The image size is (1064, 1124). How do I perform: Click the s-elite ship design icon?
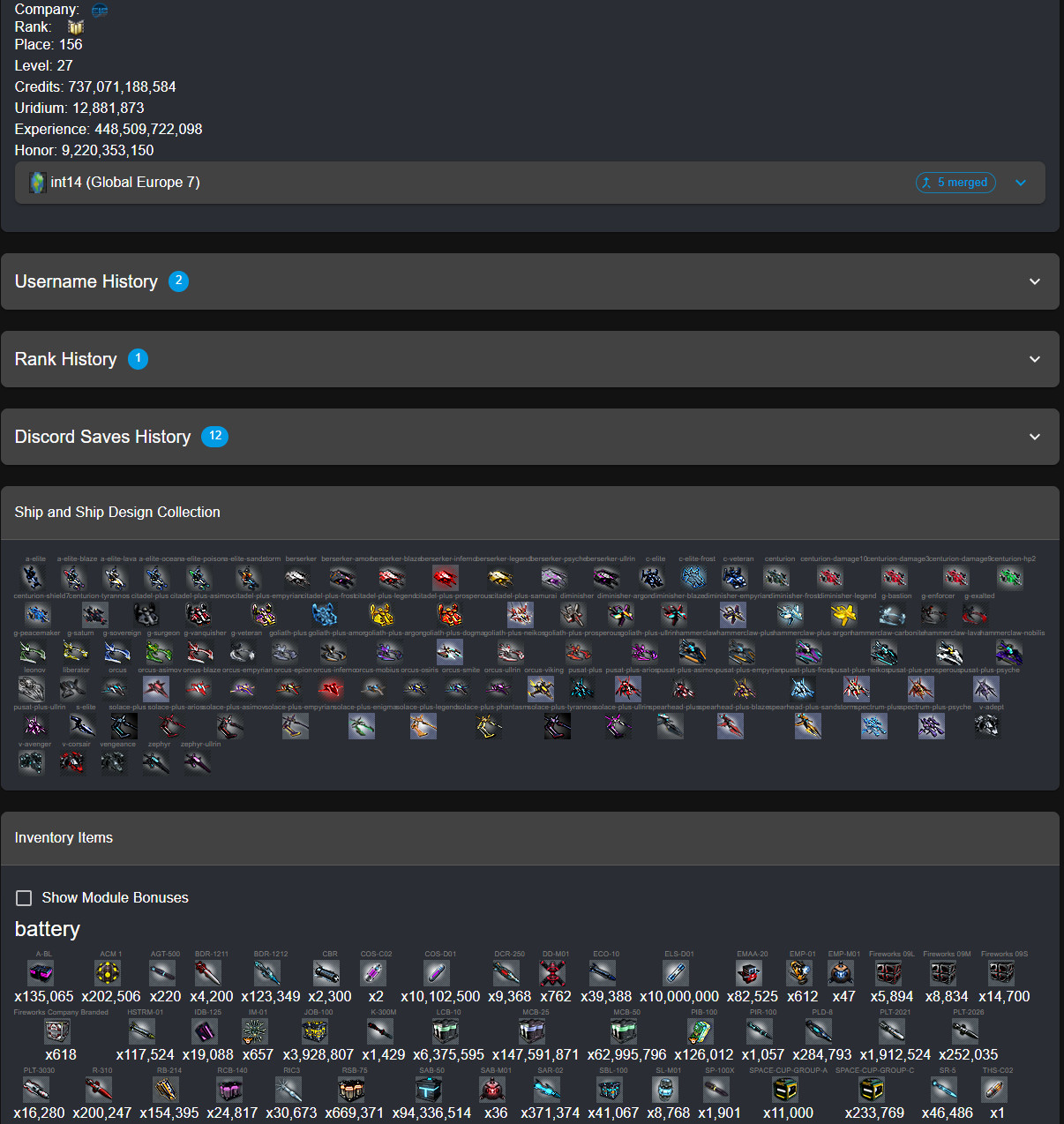coord(82,725)
